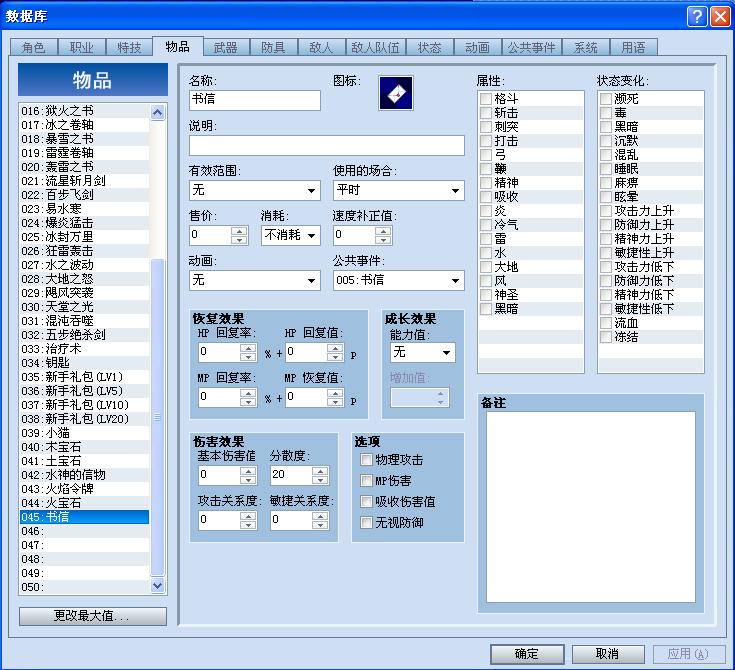Click the 确定 button
Viewport: 735px width, 670px height.
[x=527, y=654]
